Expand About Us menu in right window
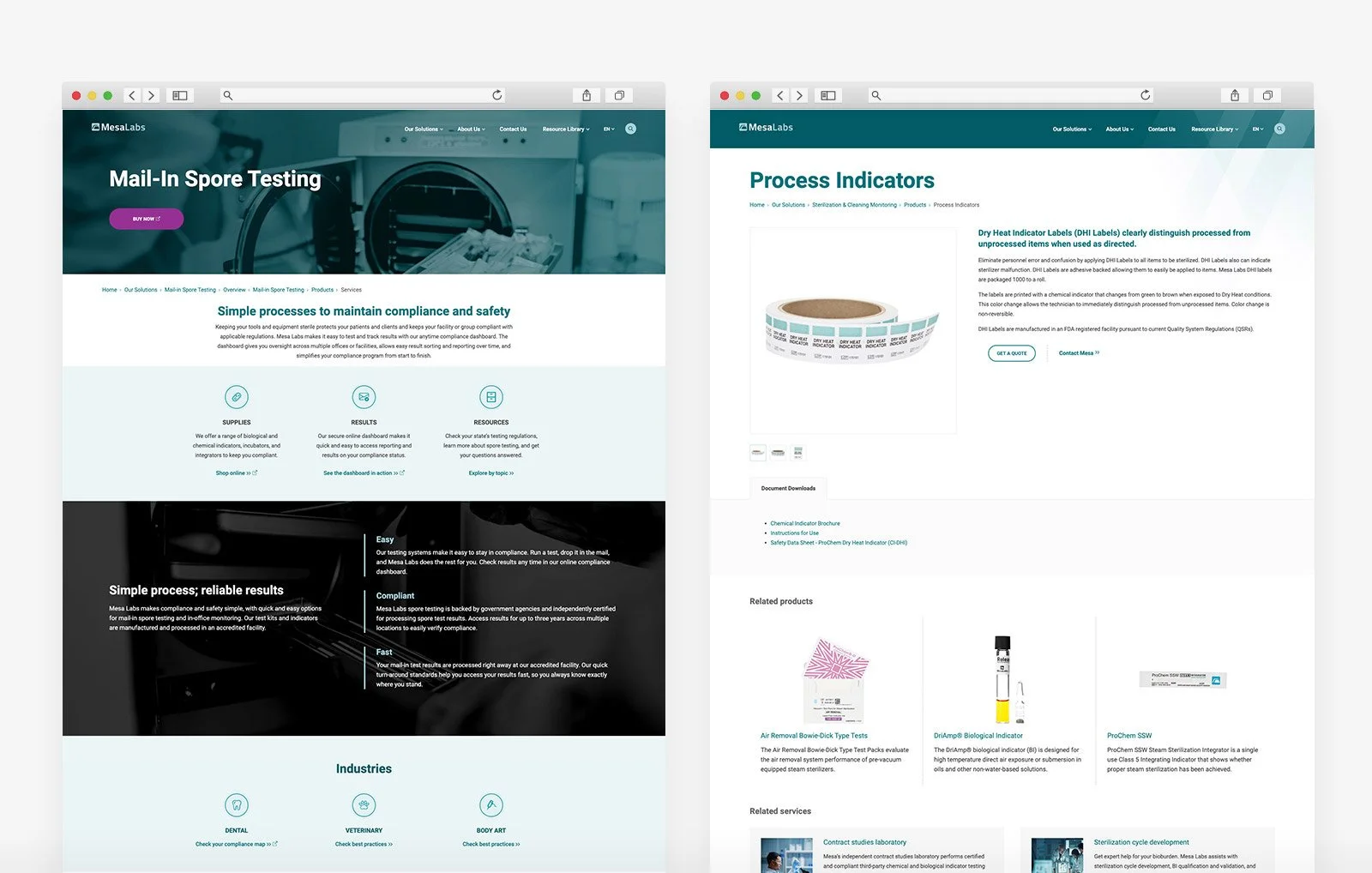 click(x=1119, y=129)
